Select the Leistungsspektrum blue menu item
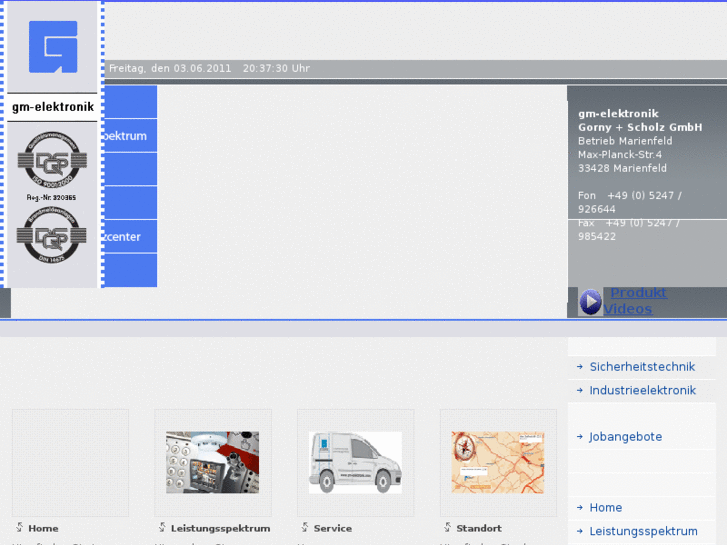The width and height of the screenshot is (727, 545). click(x=130, y=136)
